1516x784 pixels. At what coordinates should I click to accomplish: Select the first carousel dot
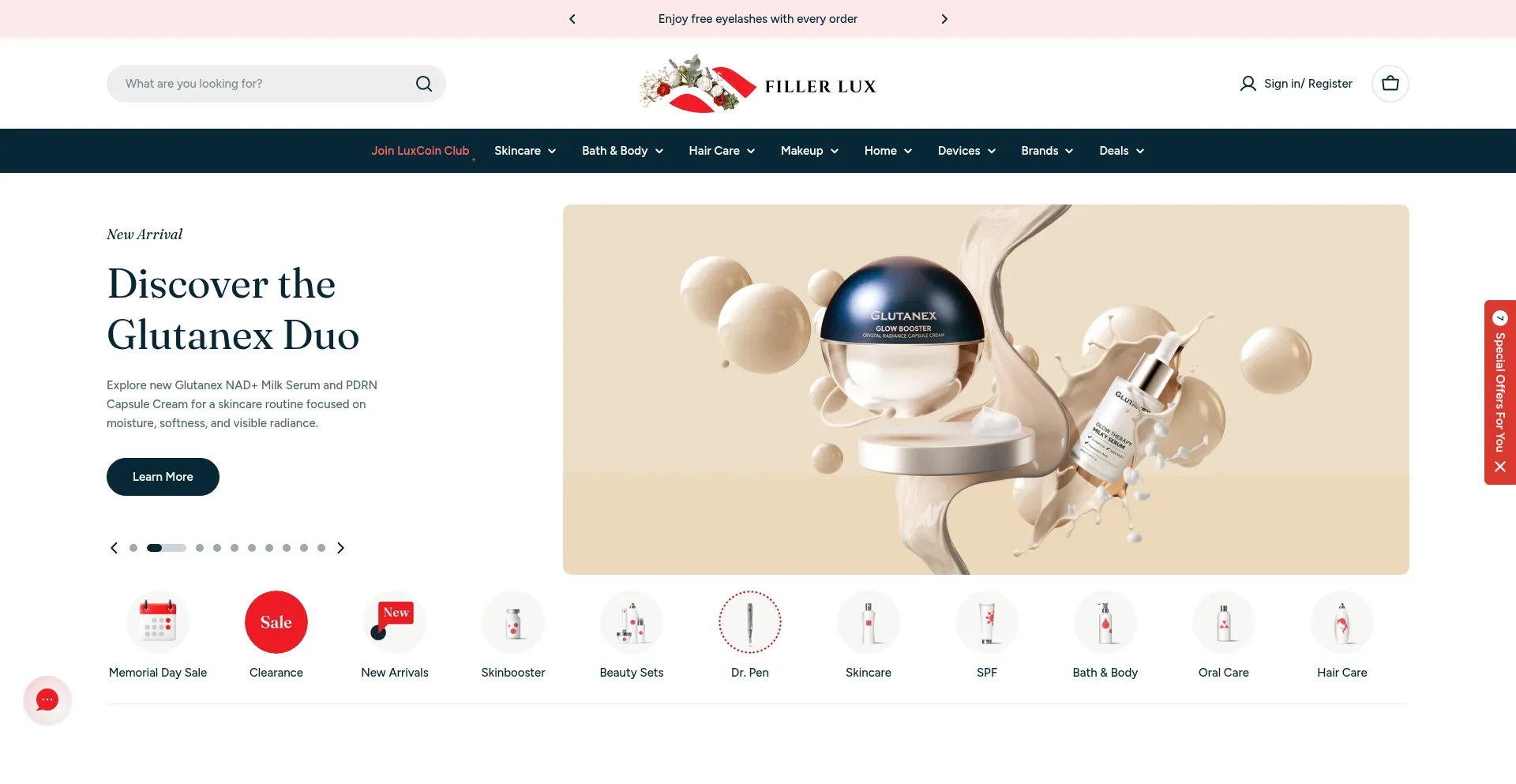133,548
